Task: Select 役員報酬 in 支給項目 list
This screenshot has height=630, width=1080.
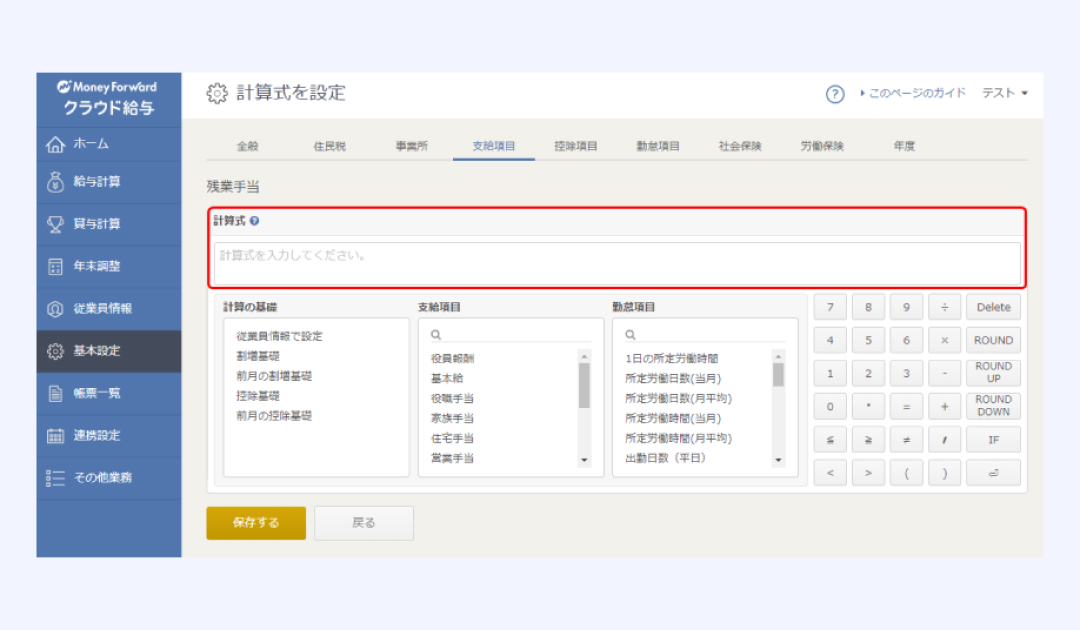Action: 452,358
